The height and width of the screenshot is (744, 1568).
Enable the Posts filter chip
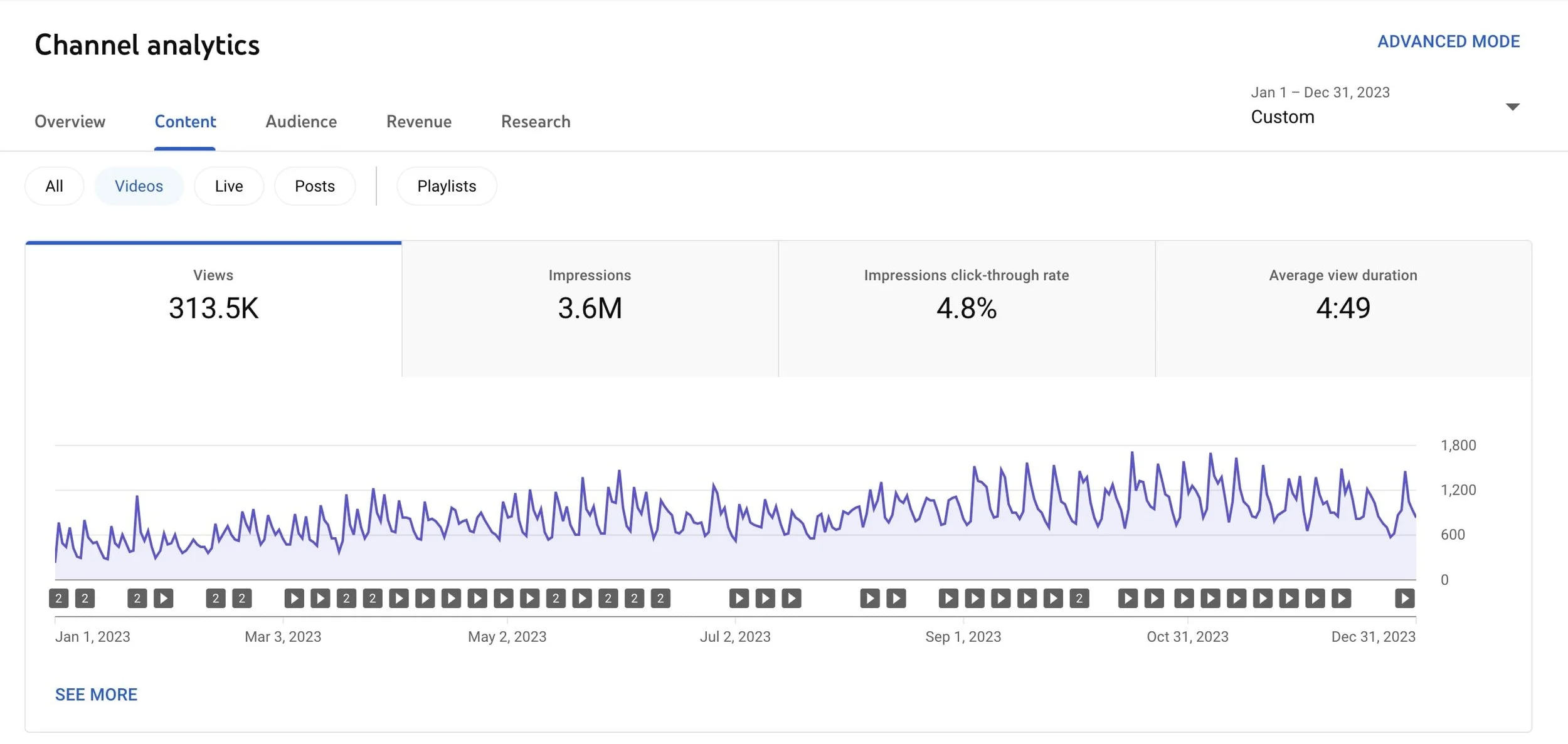(x=314, y=186)
